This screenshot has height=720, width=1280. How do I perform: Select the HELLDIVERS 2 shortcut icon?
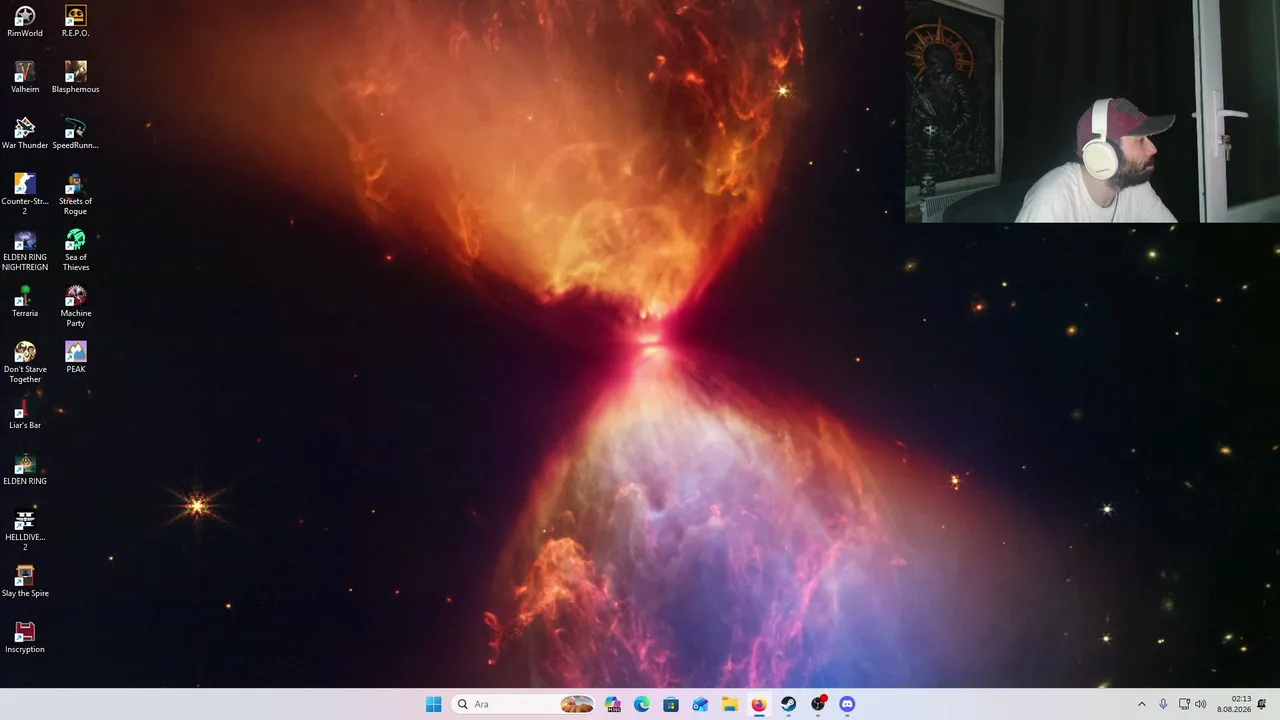point(25,530)
